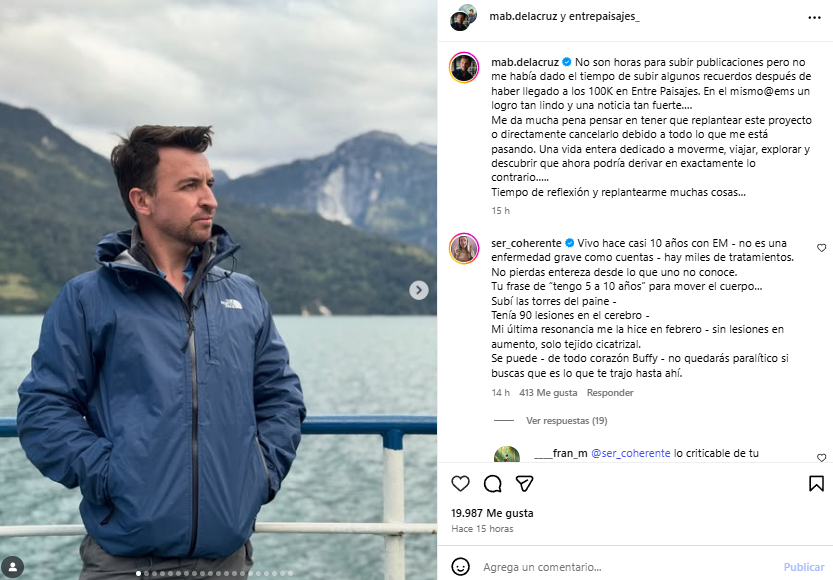Share the post with the paper plane icon
The image size is (833, 580).
pos(524,483)
